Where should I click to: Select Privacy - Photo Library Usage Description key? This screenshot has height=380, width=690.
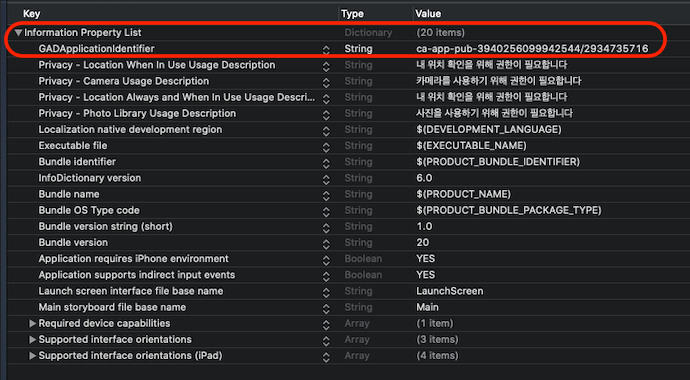coord(137,113)
